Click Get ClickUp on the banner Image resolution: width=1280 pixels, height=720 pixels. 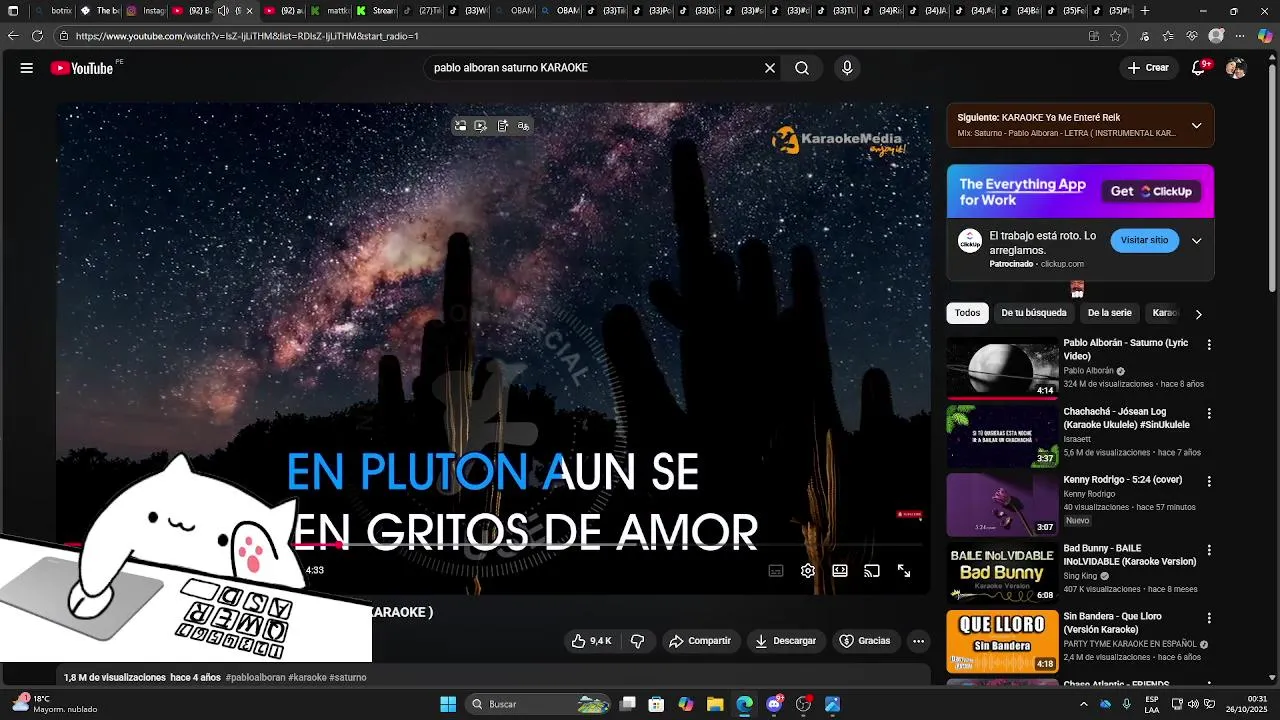click(1151, 191)
